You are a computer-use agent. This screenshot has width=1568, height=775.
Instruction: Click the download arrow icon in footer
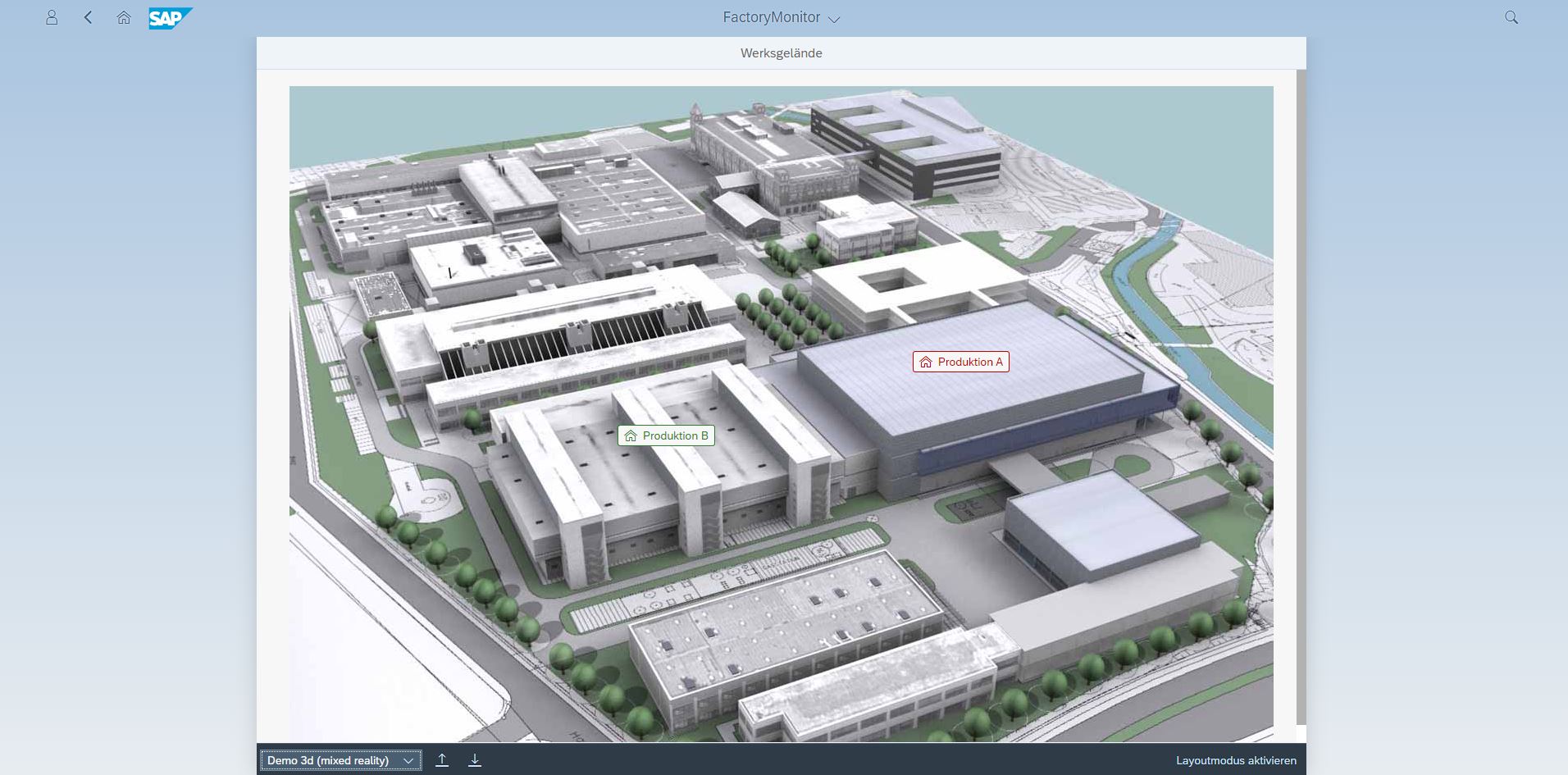click(x=475, y=760)
